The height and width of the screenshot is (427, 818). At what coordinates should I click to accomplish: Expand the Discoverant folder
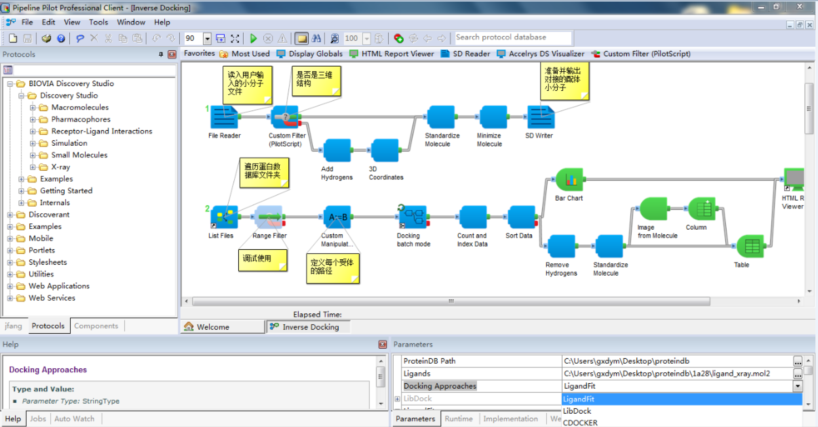pyautogui.click(x=10, y=215)
